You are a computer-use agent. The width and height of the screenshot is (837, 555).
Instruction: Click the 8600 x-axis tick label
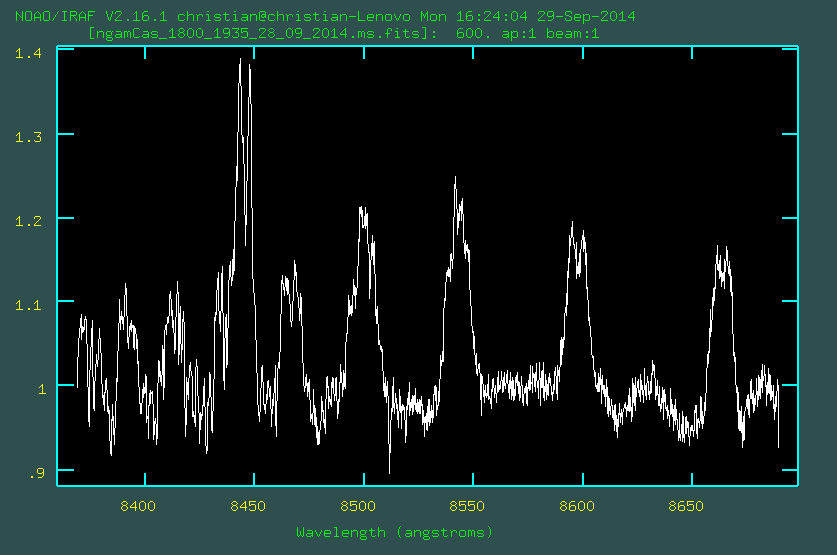click(x=578, y=507)
